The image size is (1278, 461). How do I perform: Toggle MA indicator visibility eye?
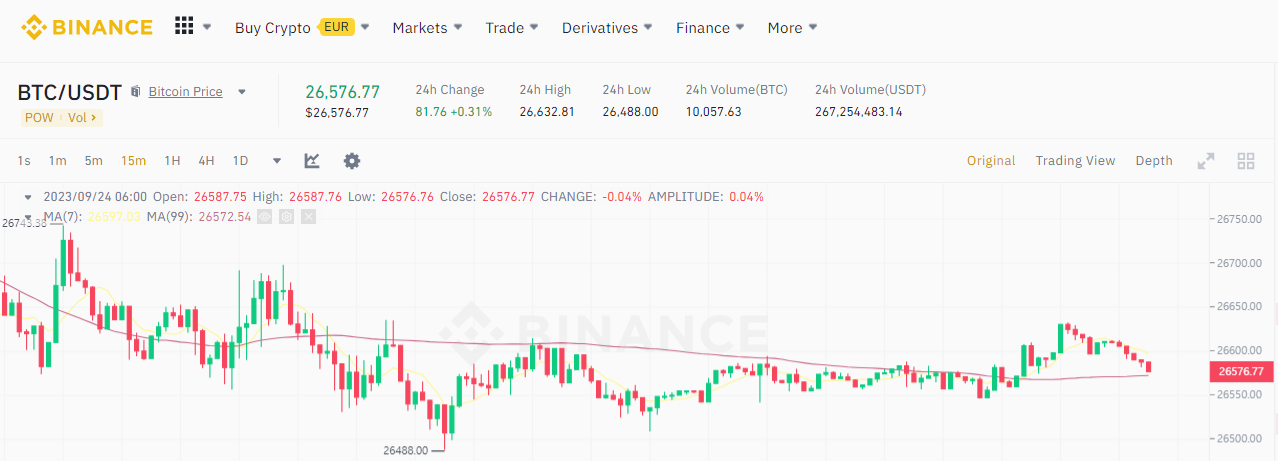coord(265,216)
